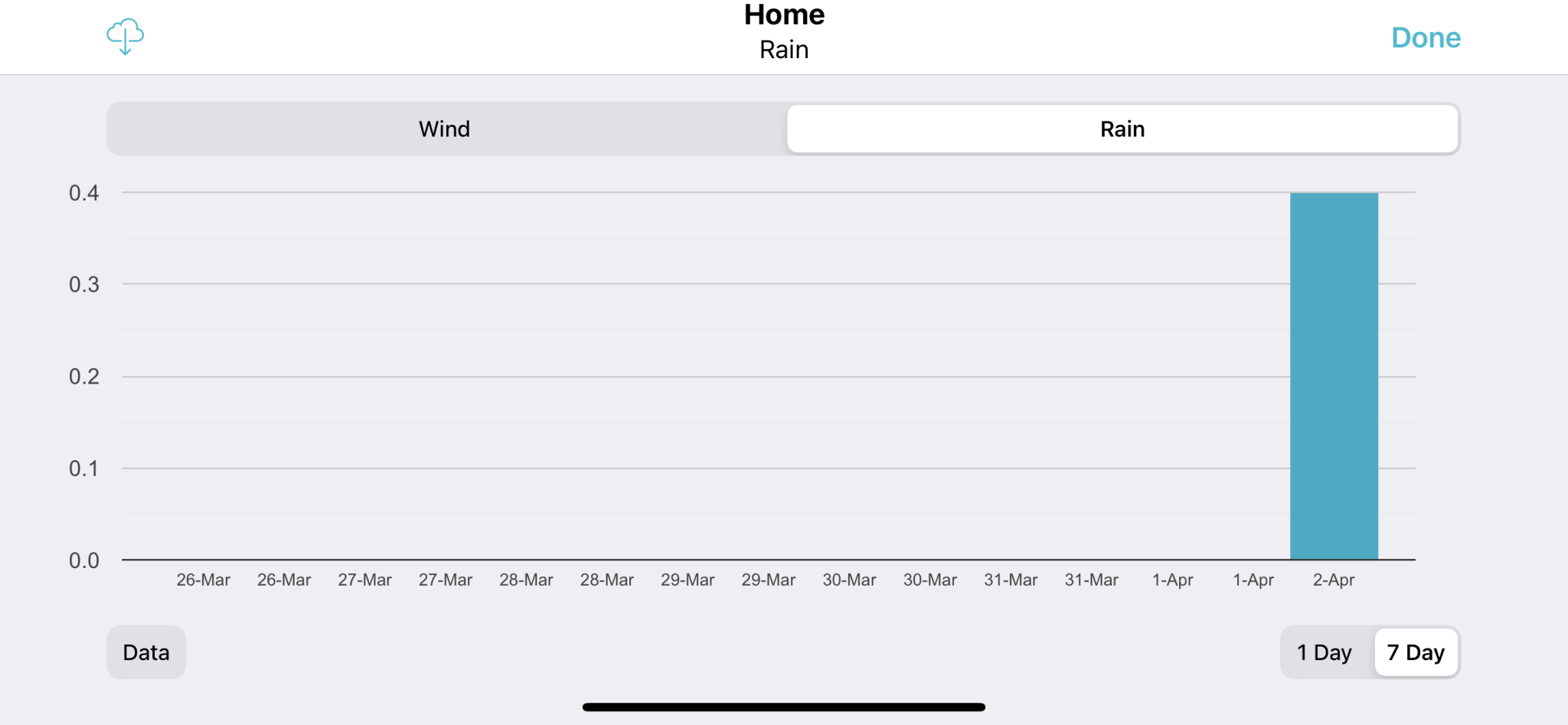Click the first 1-Apr axis label

[x=1172, y=580]
